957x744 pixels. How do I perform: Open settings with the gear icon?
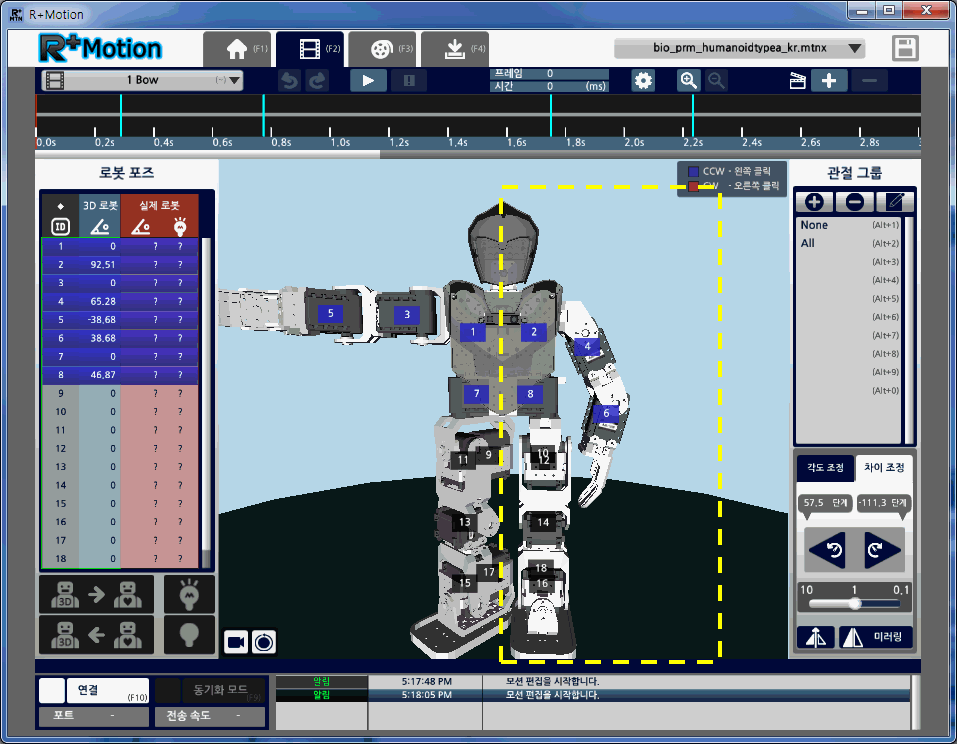(643, 81)
